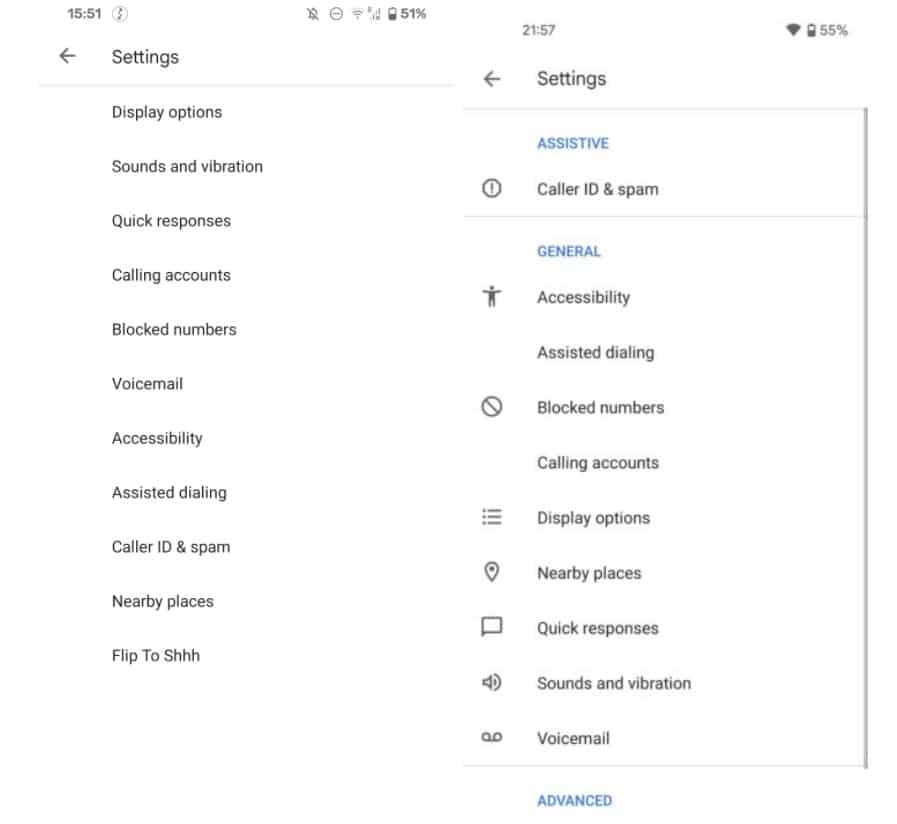The image size is (897, 824).
Task: Click the Nearby places location pin icon
Action: pos(491,573)
